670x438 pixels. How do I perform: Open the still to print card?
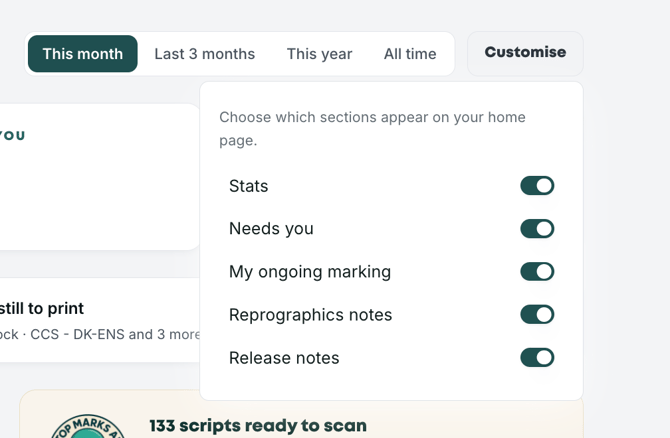point(100,320)
